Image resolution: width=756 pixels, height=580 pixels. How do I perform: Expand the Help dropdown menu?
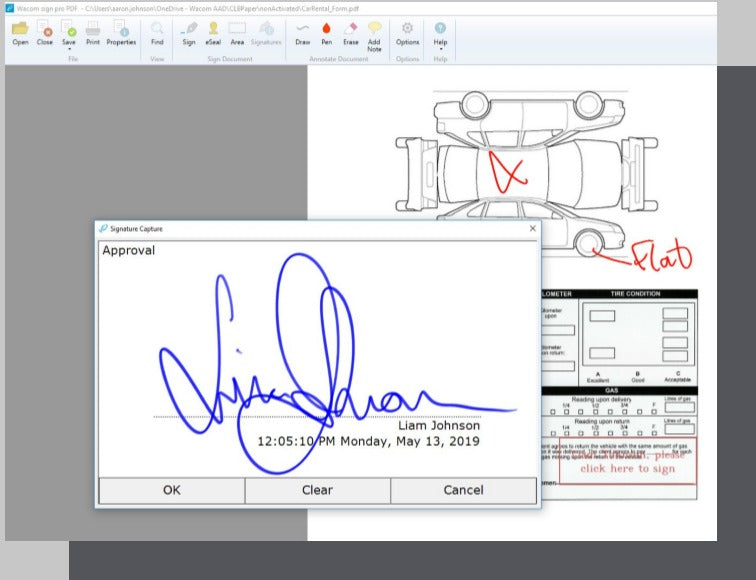(x=440, y=49)
